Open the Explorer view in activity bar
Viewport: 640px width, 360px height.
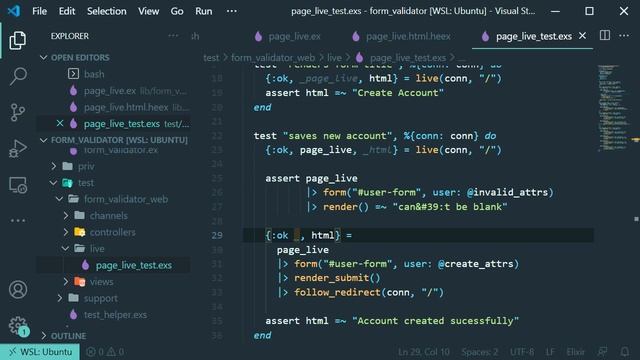coord(18,40)
